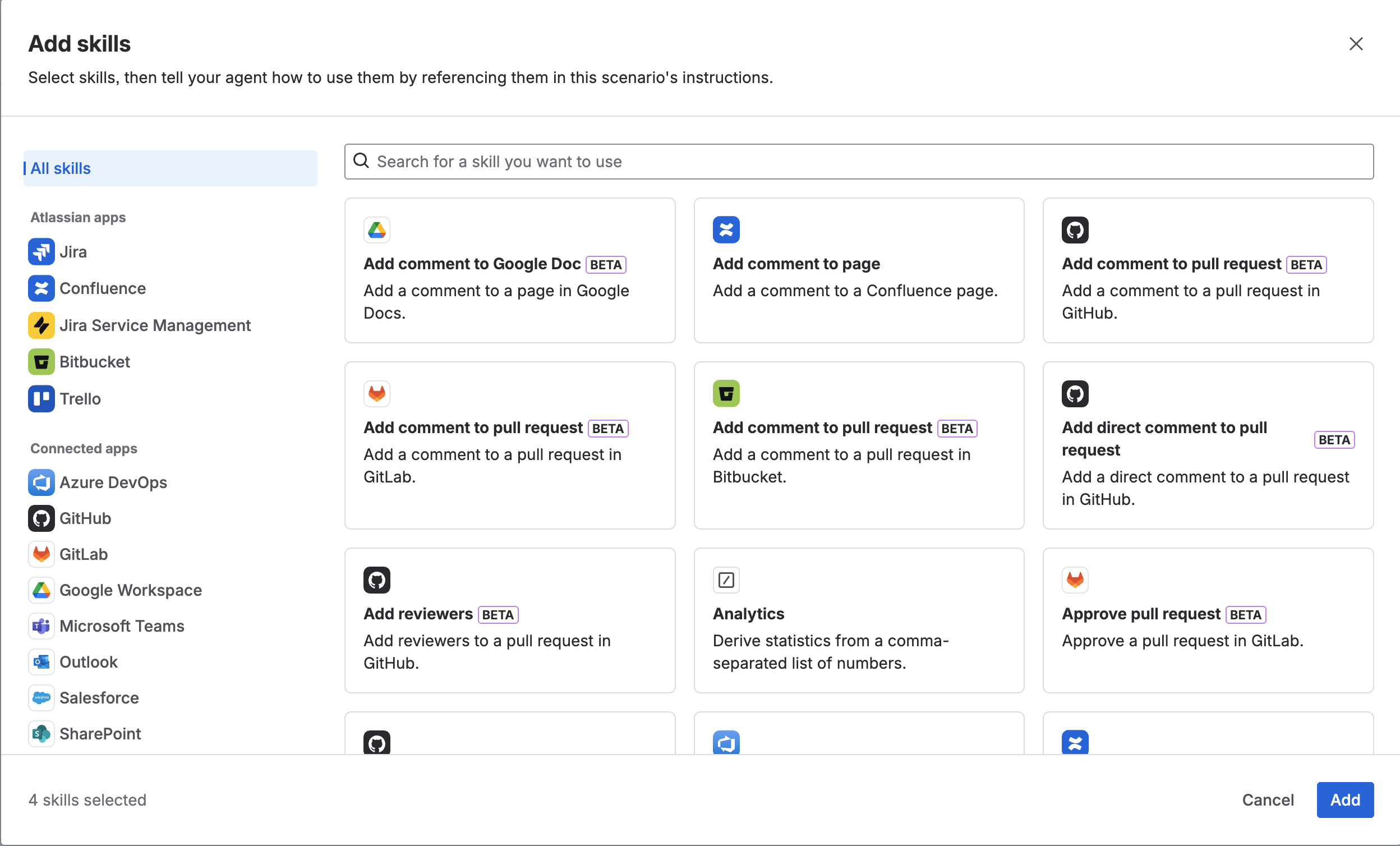The width and height of the screenshot is (1400, 846).
Task: Select the Outlook icon under Connected apps
Action: (x=41, y=661)
